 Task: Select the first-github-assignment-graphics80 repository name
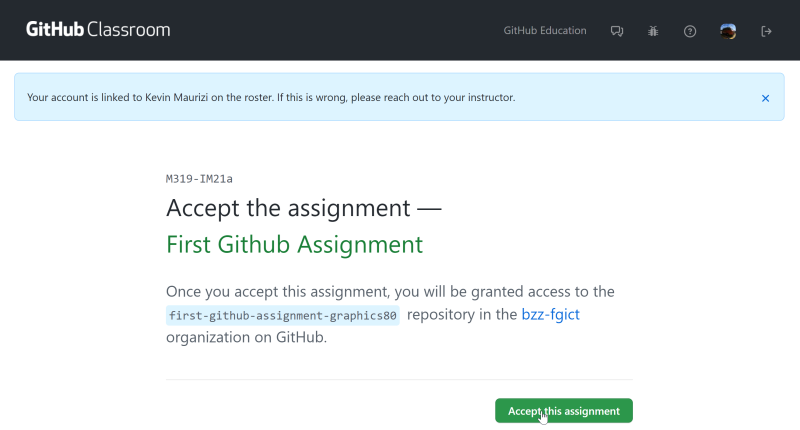(283, 315)
